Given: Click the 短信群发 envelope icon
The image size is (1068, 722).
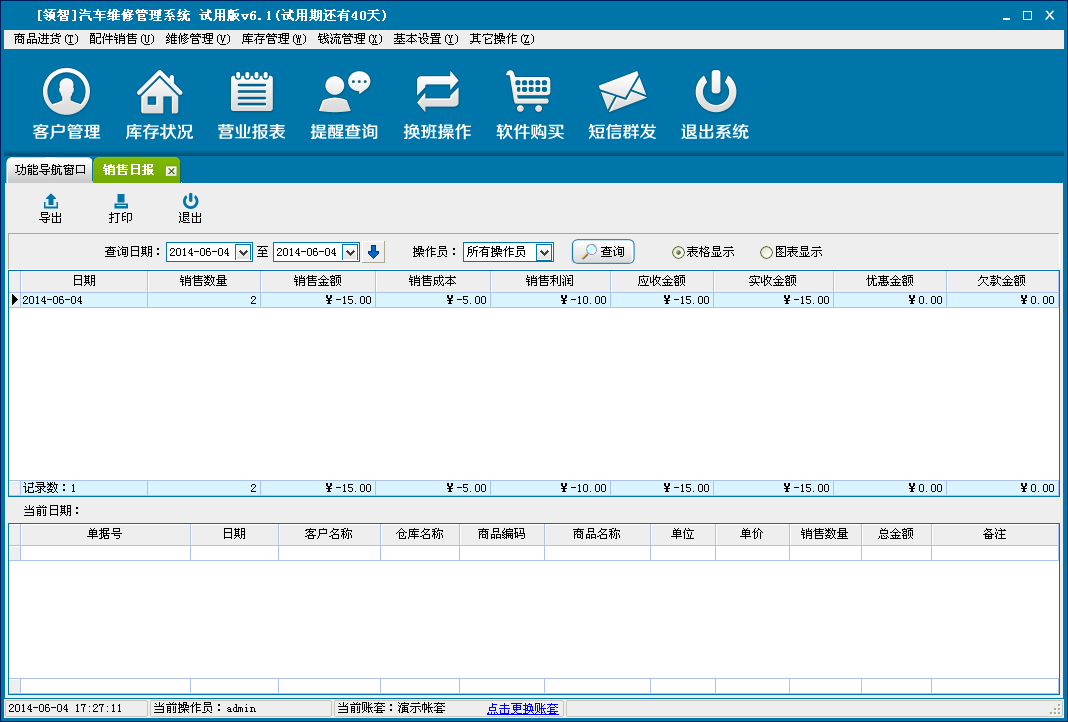Looking at the screenshot, I should point(622,94).
